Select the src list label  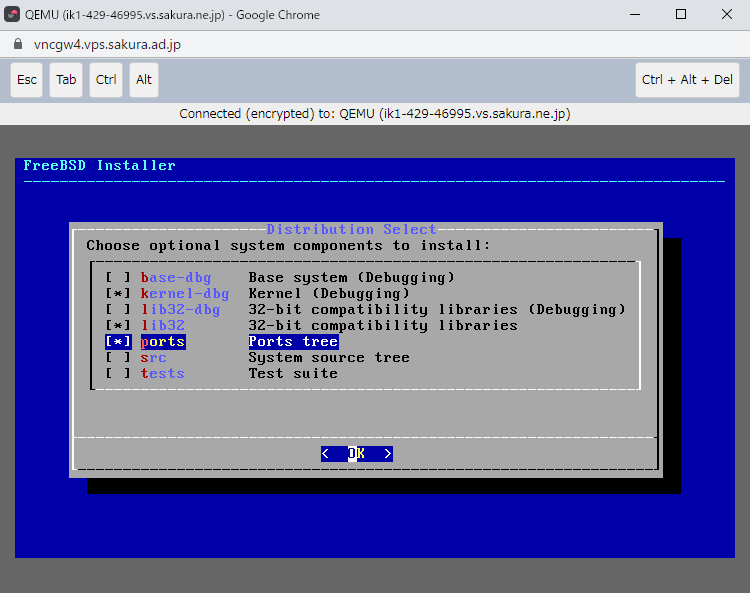pos(153,357)
